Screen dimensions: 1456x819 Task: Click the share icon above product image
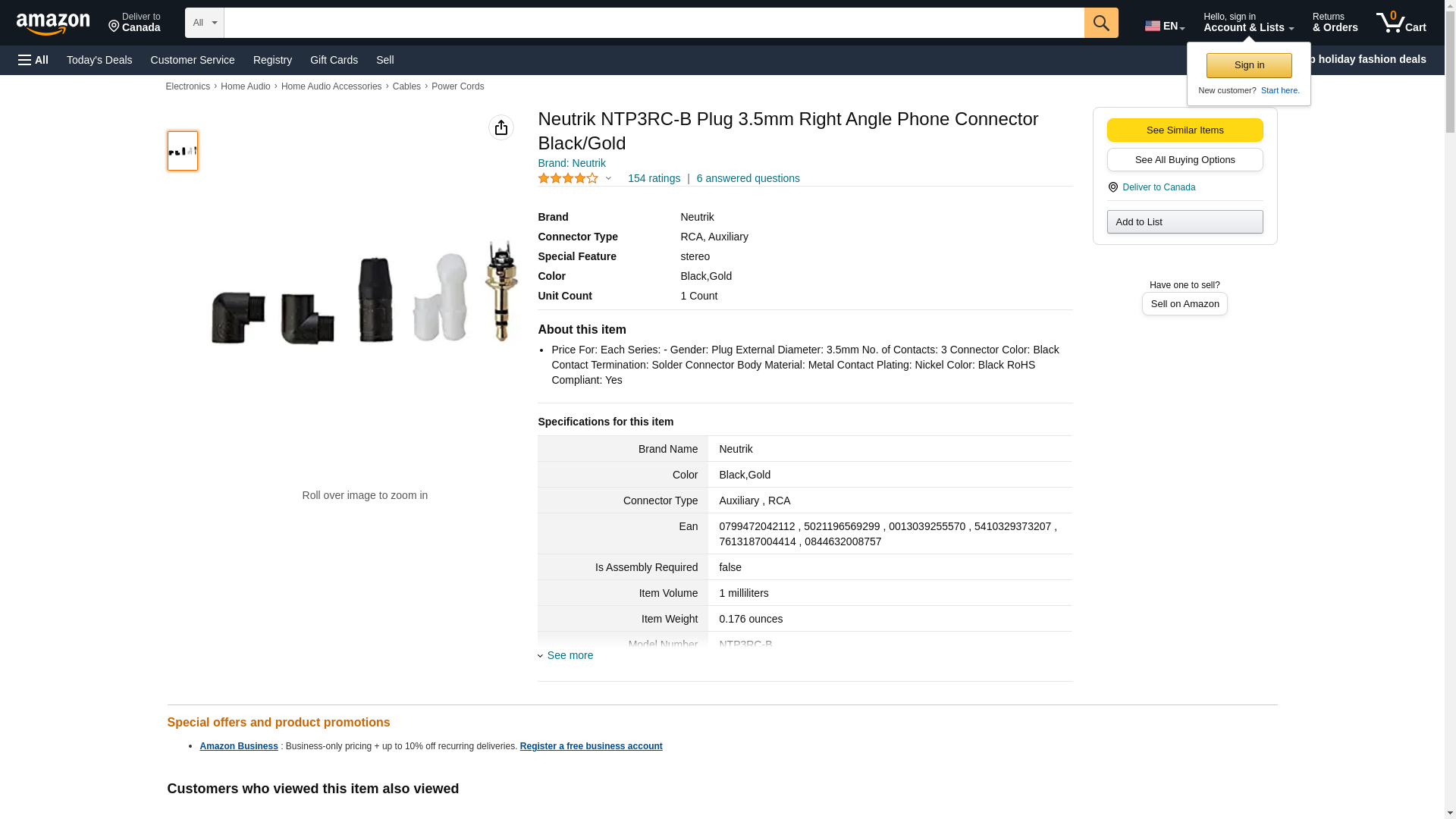[500, 127]
